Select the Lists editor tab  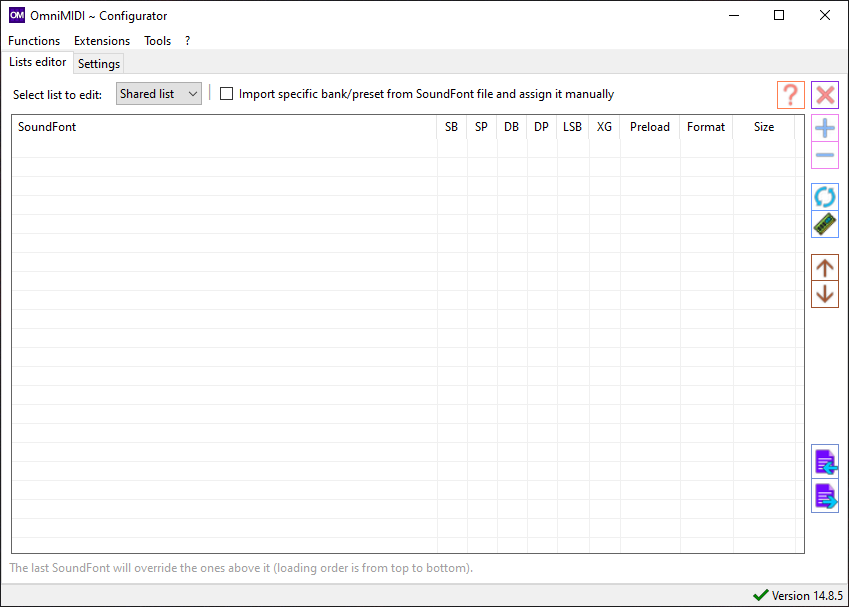(x=37, y=62)
